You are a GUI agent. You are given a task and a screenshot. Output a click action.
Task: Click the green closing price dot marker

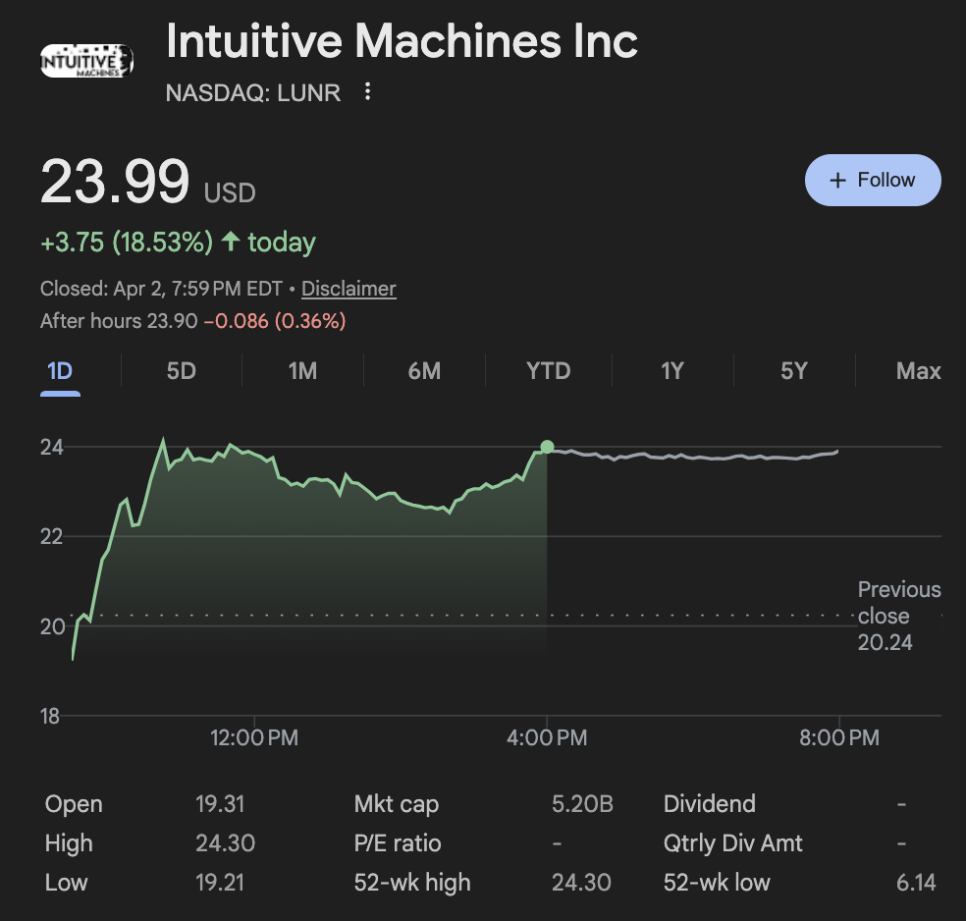[x=547, y=447]
